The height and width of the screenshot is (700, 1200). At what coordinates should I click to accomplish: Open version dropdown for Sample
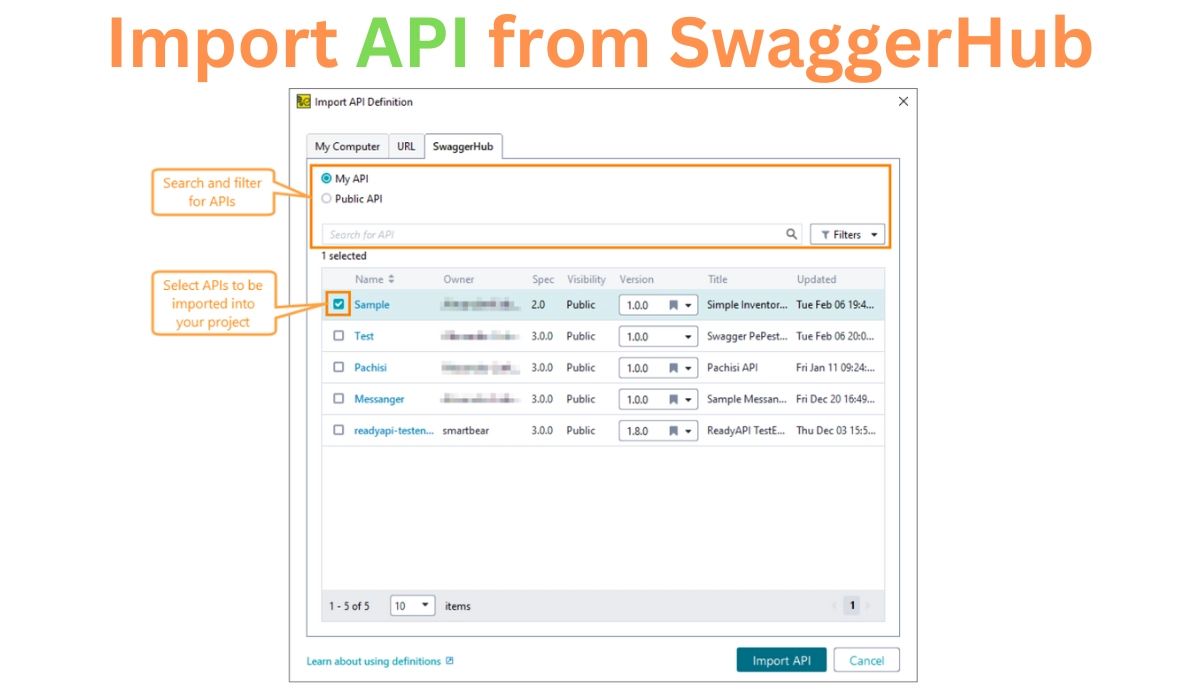coord(689,305)
